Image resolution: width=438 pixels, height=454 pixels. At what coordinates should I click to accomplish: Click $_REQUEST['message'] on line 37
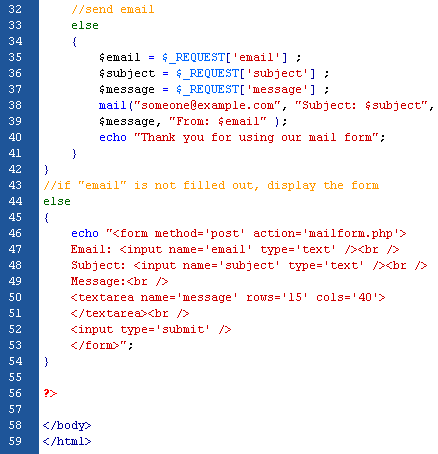[245, 89]
